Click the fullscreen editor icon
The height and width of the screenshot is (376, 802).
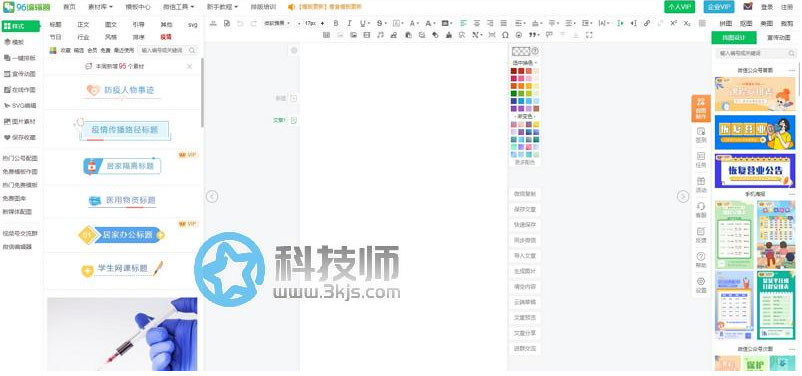[589, 35]
